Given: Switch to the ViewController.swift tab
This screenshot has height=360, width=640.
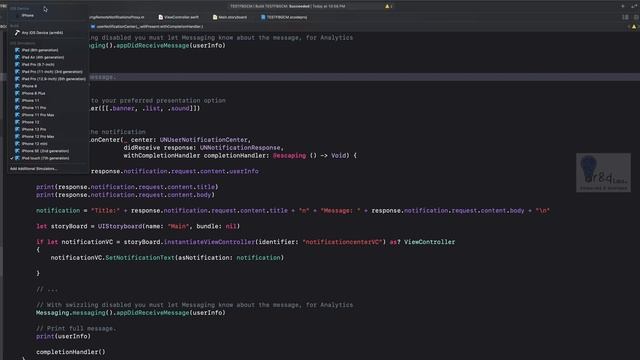Looking at the screenshot, I should click(178, 17).
